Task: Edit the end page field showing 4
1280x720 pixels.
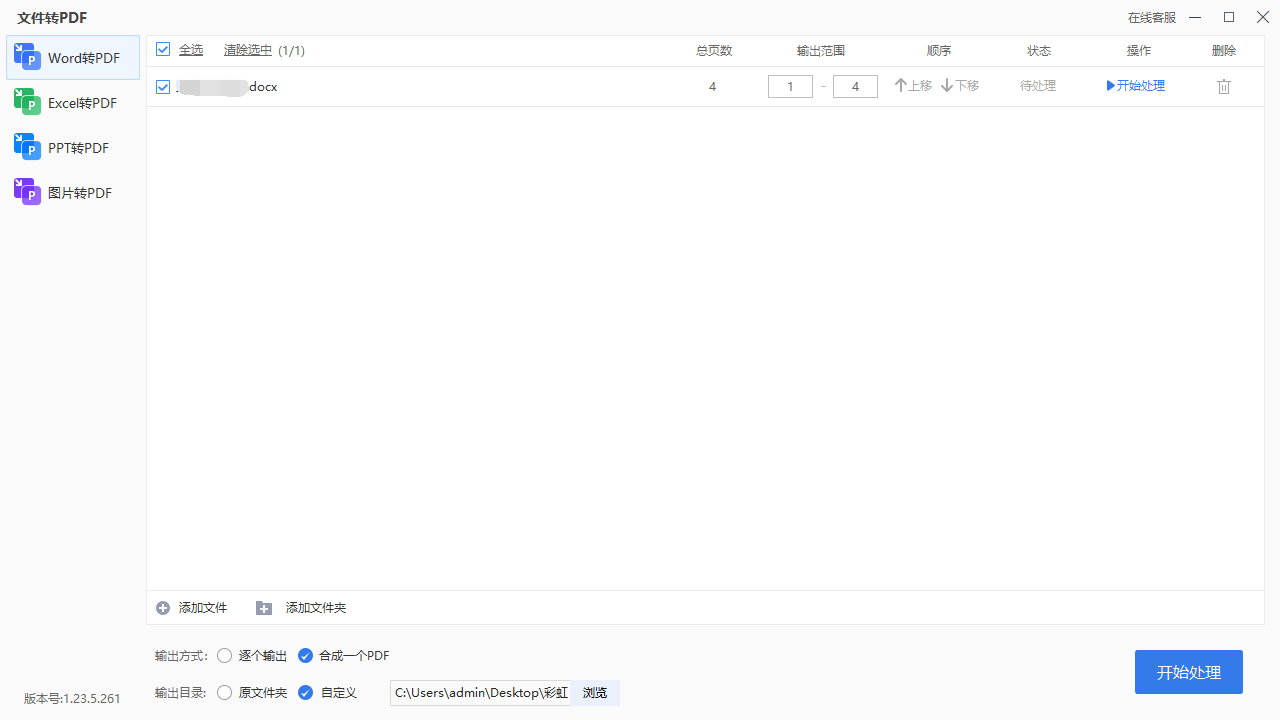Action: click(x=855, y=87)
